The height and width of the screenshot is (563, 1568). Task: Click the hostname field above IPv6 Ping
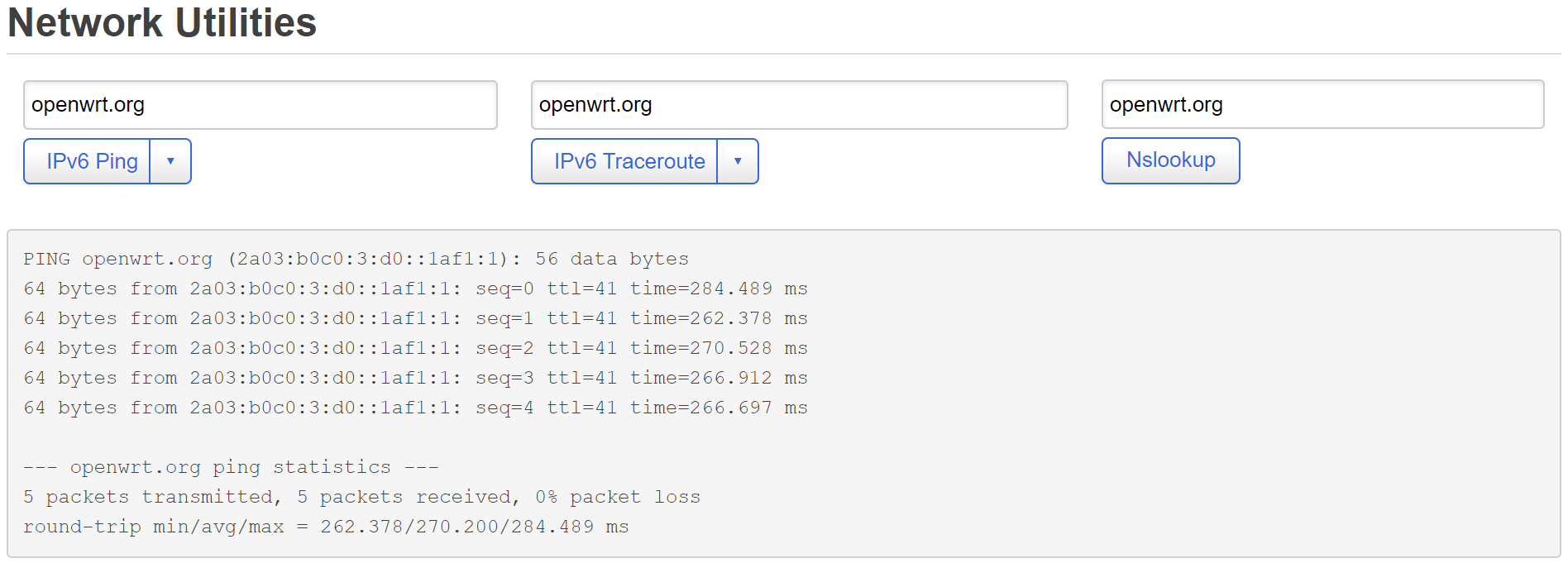coord(261,104)
